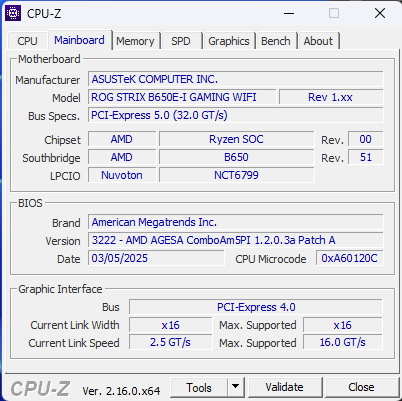Click the Close button at bottom
This screenshot has height=401, width=402.
coord(361,387)
